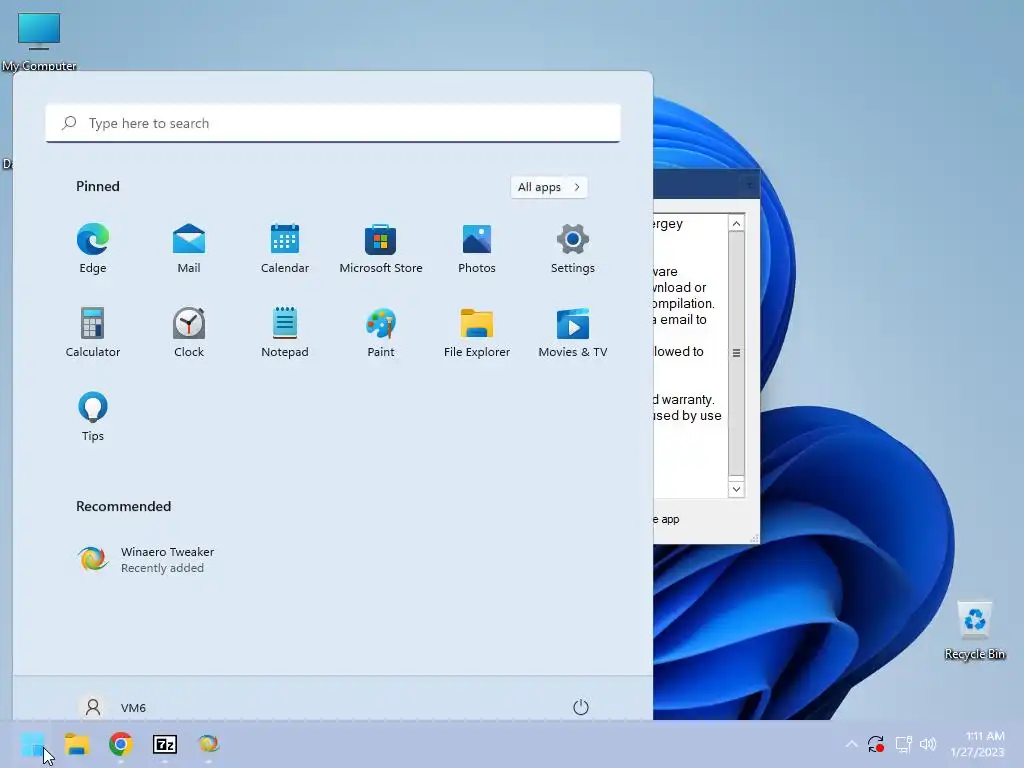Viewport: 1024px width, 768px height.
Task: Show all apps list
Action: (x=549, y=187)
